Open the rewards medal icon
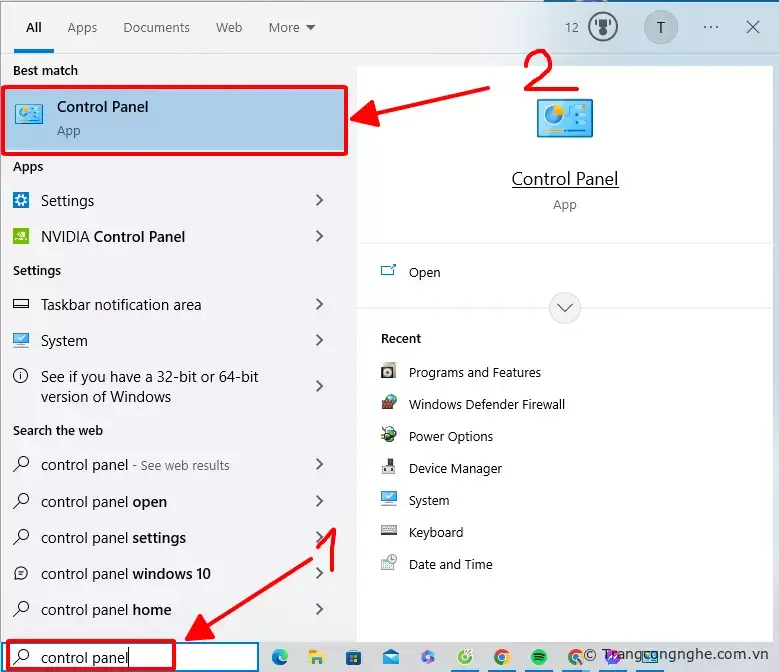 point(603,28)
